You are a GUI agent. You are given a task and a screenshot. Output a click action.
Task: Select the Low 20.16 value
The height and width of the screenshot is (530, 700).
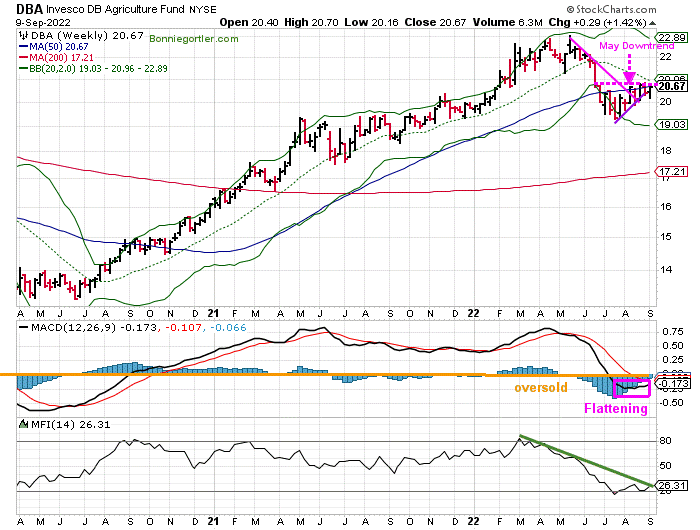point(371,22)
